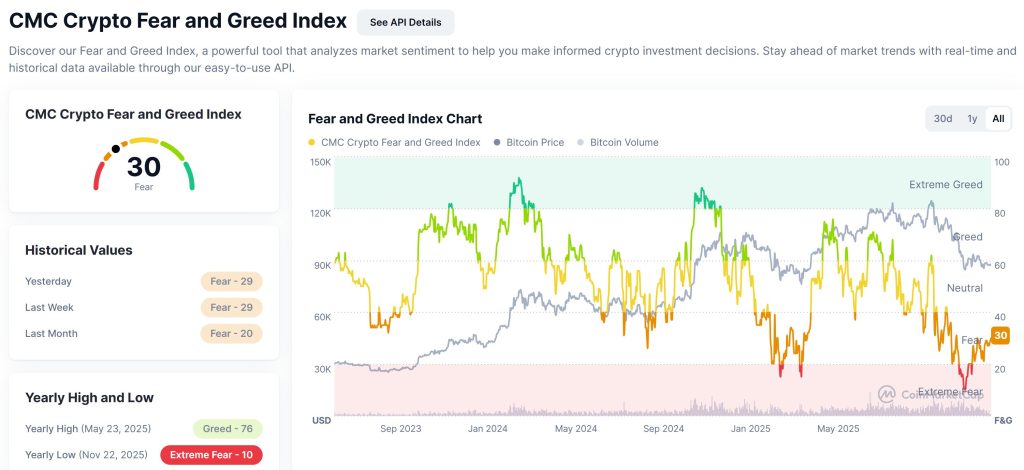Click the See API Details button
Screen dimensions: 1024x470
[x=405, y=22]
